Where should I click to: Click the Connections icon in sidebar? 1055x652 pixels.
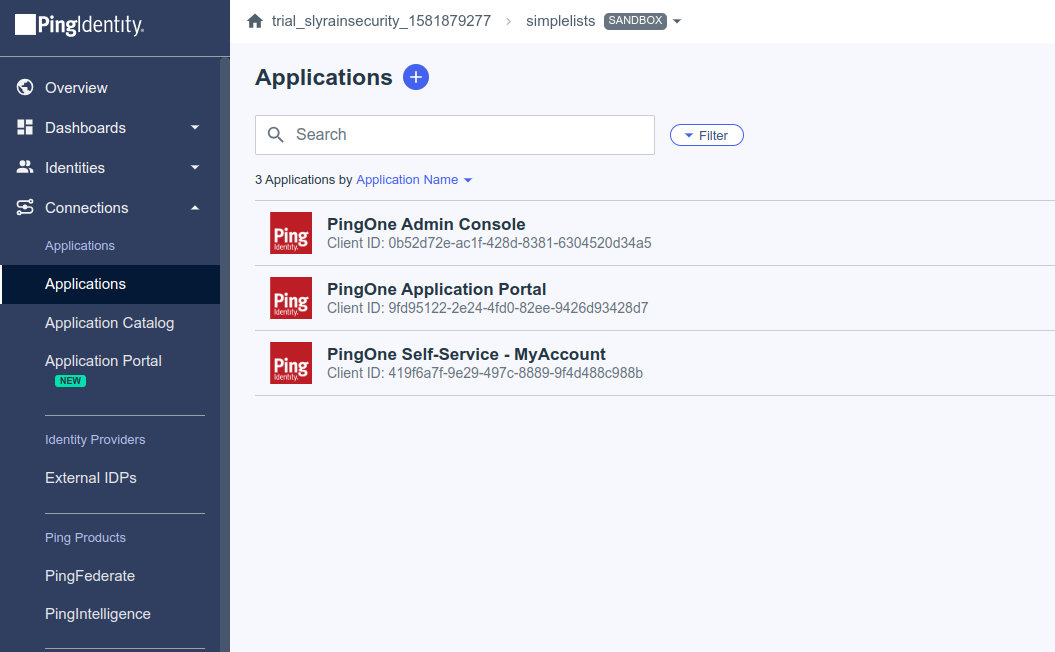pyautogui.click(x=25, y=207)
